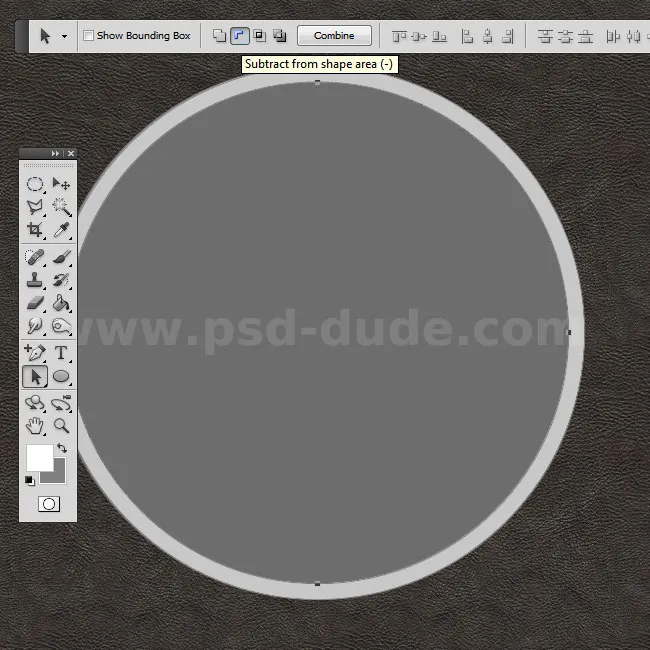
Task: Open the tool preset picker dropdown
Action: pos(65,36)
